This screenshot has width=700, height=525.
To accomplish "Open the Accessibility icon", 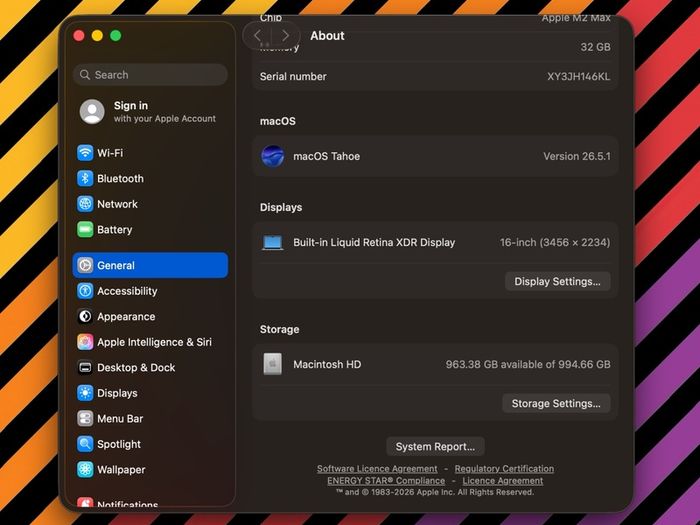I will tap(85, 291).
